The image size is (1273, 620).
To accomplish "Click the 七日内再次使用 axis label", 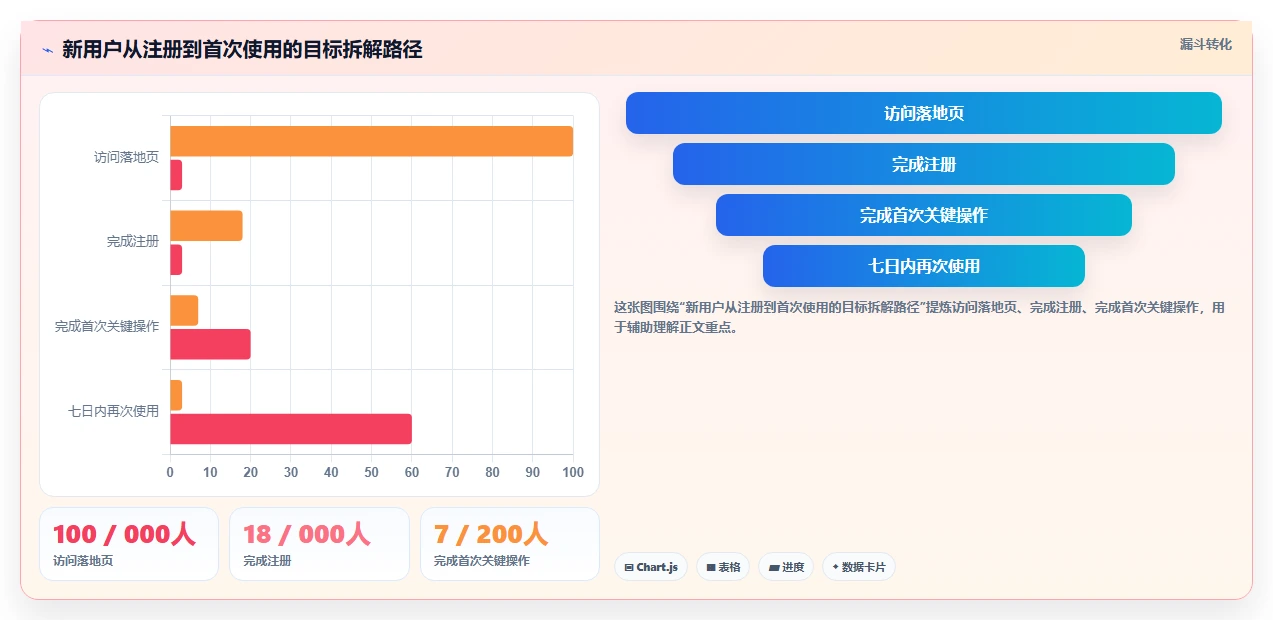I will click(x=113, y=411).
